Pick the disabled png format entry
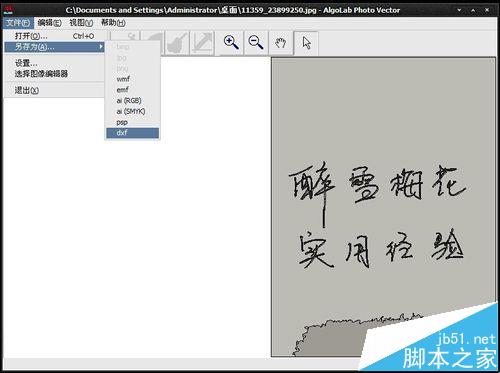Screen dimensions: 500x373 pyautogui.click(x=133, y=68)
